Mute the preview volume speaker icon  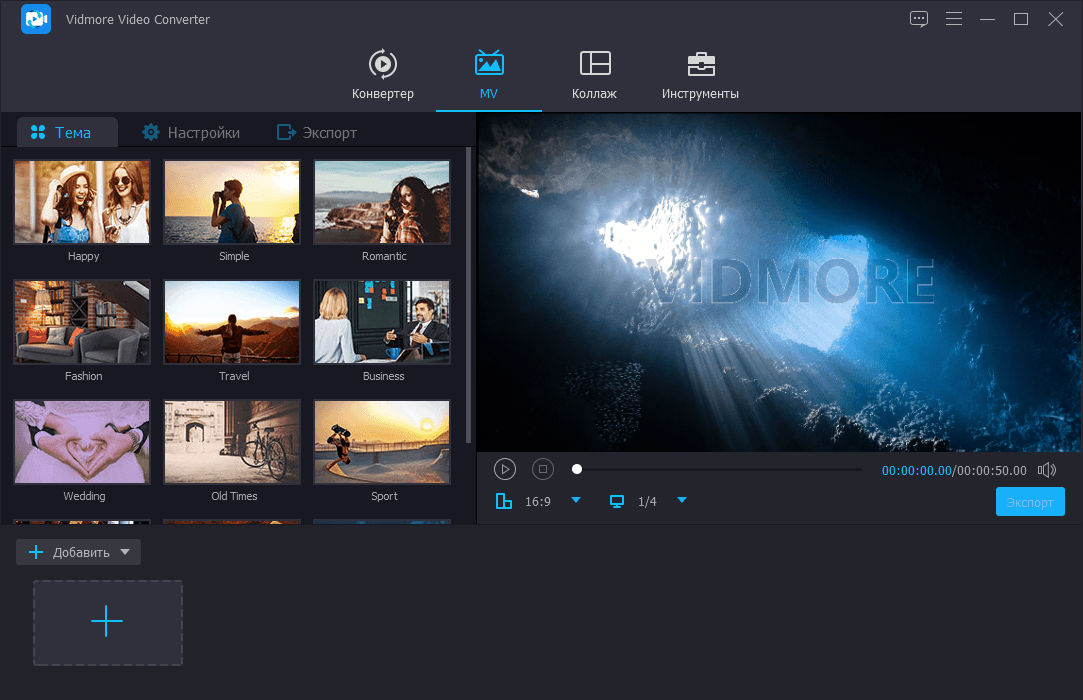1047,470
